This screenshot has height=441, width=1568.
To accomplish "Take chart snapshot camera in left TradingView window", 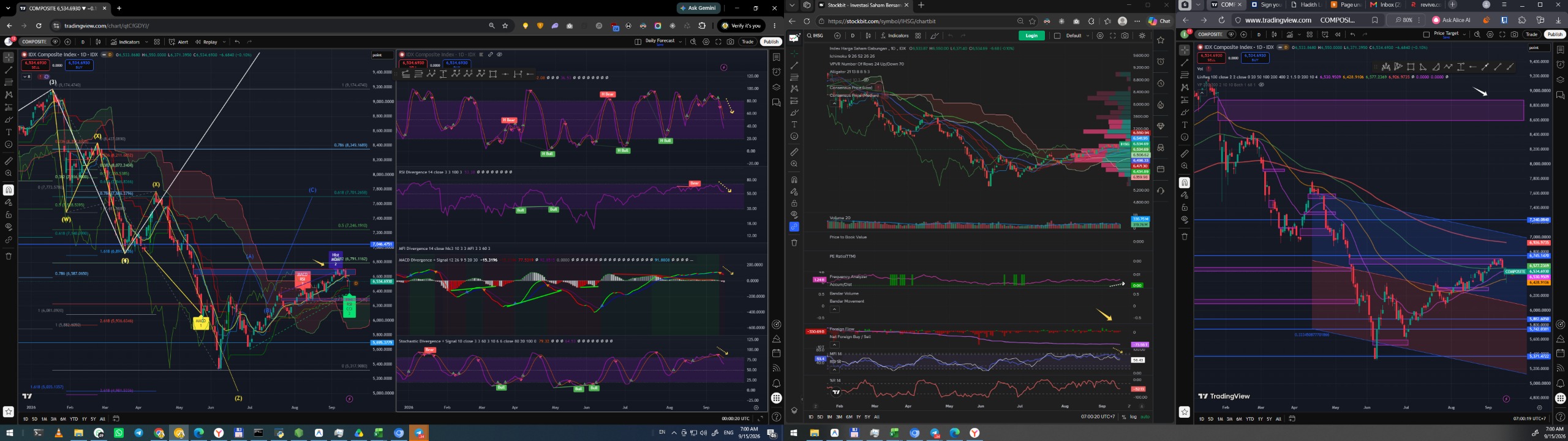I will point(730,42).
